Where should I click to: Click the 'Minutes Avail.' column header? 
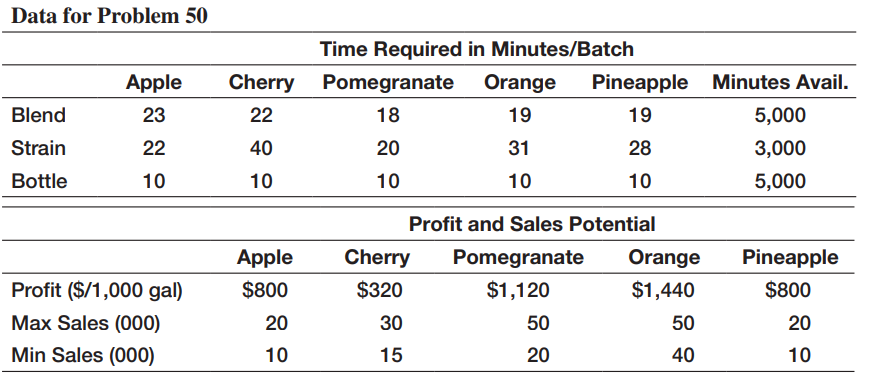tap(780, 82)
